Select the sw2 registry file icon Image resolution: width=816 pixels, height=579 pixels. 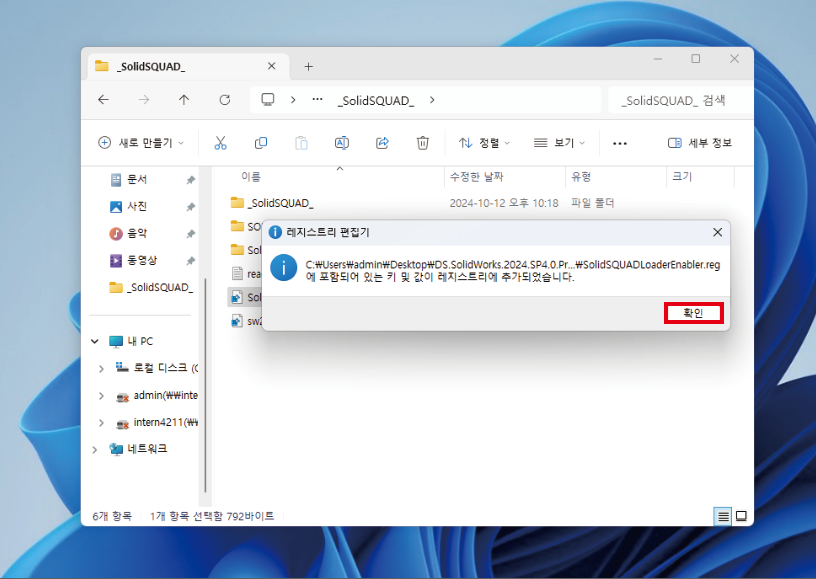237,321
